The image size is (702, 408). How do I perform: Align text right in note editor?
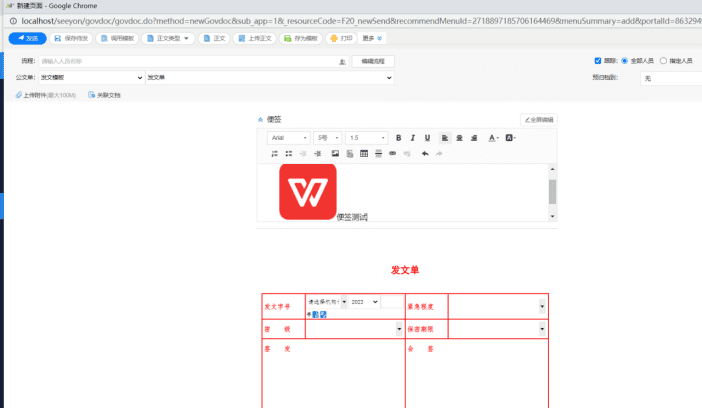474,138
